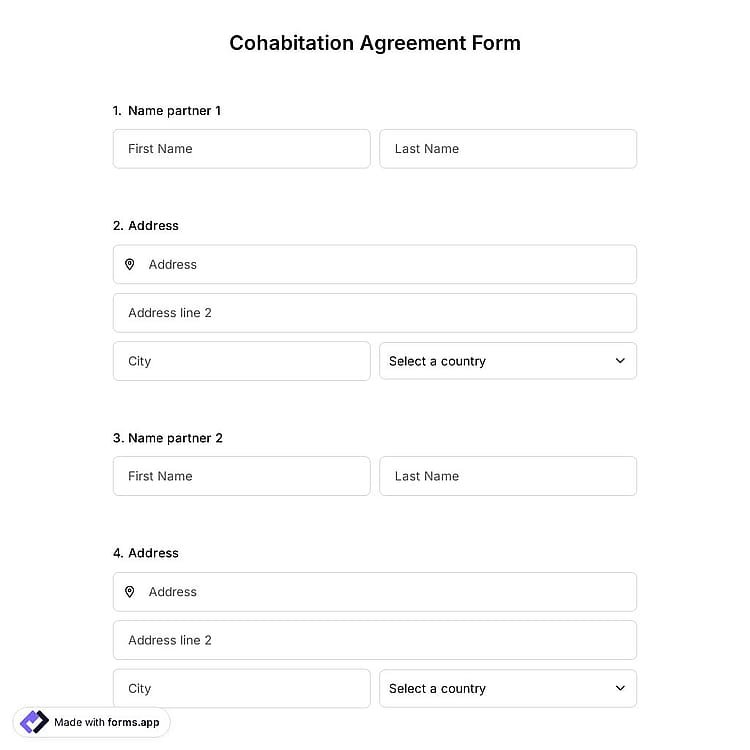Focus the First Name field for partner 2
This screenshot has height=750, width=750.
(242, 476)
